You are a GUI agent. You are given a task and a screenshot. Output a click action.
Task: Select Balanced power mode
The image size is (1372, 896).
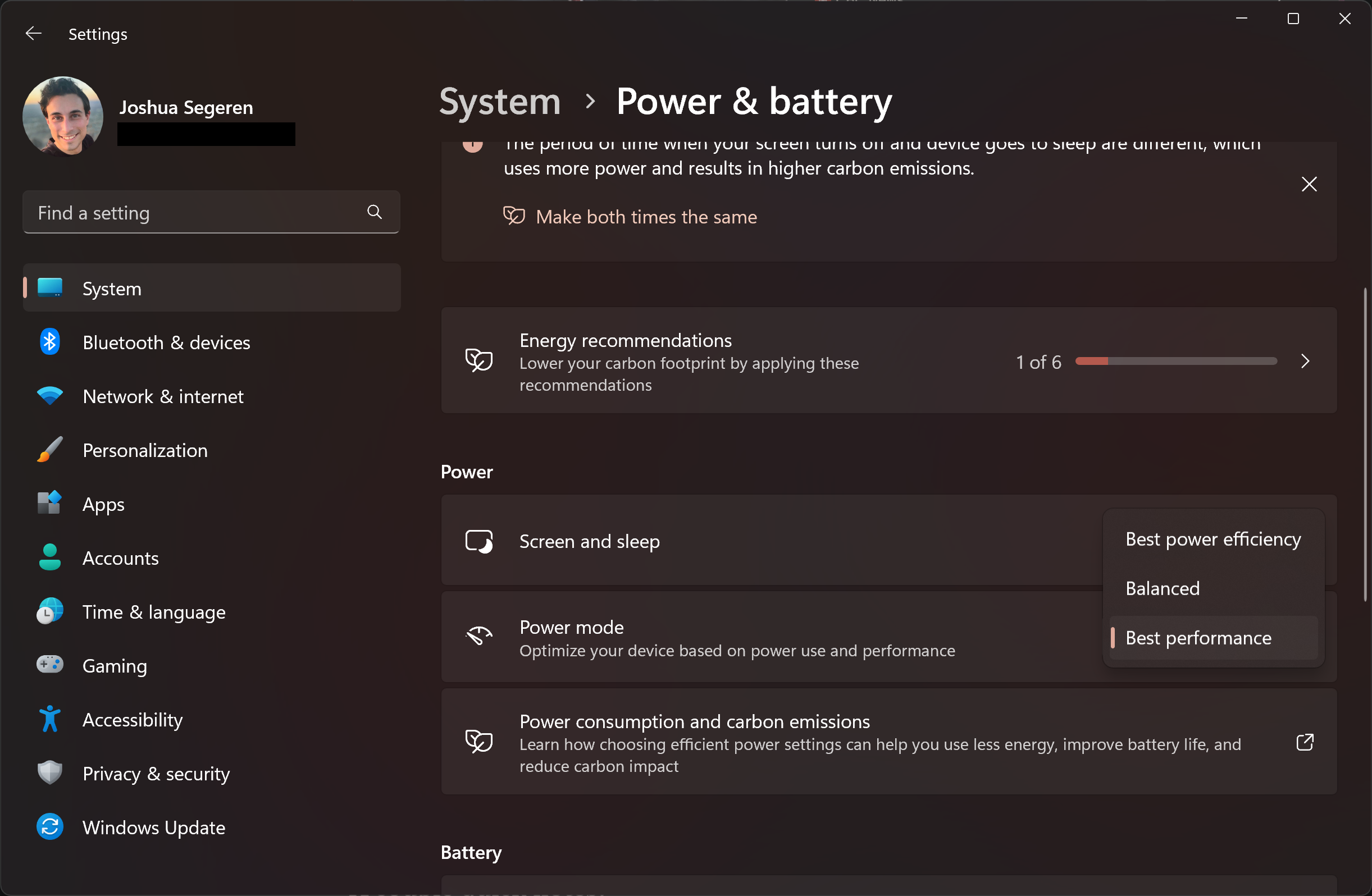(1163, 588)
